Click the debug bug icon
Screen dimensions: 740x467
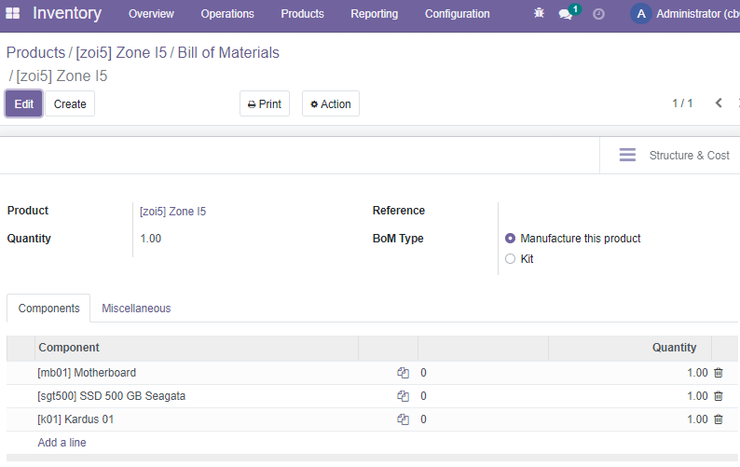pos(539,13)
